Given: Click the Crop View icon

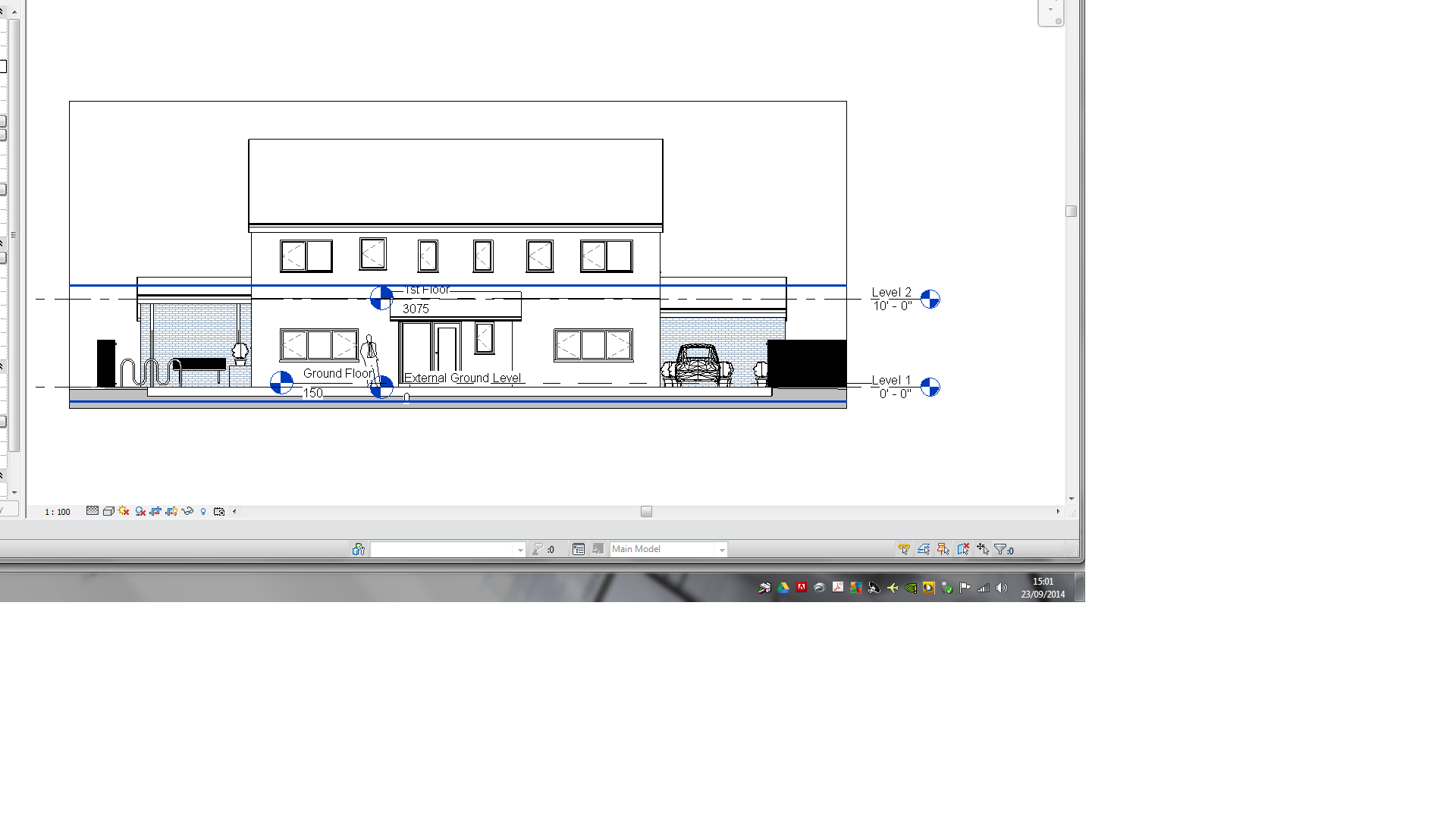Looking at the screenshot, I should (x=155, y=511).
